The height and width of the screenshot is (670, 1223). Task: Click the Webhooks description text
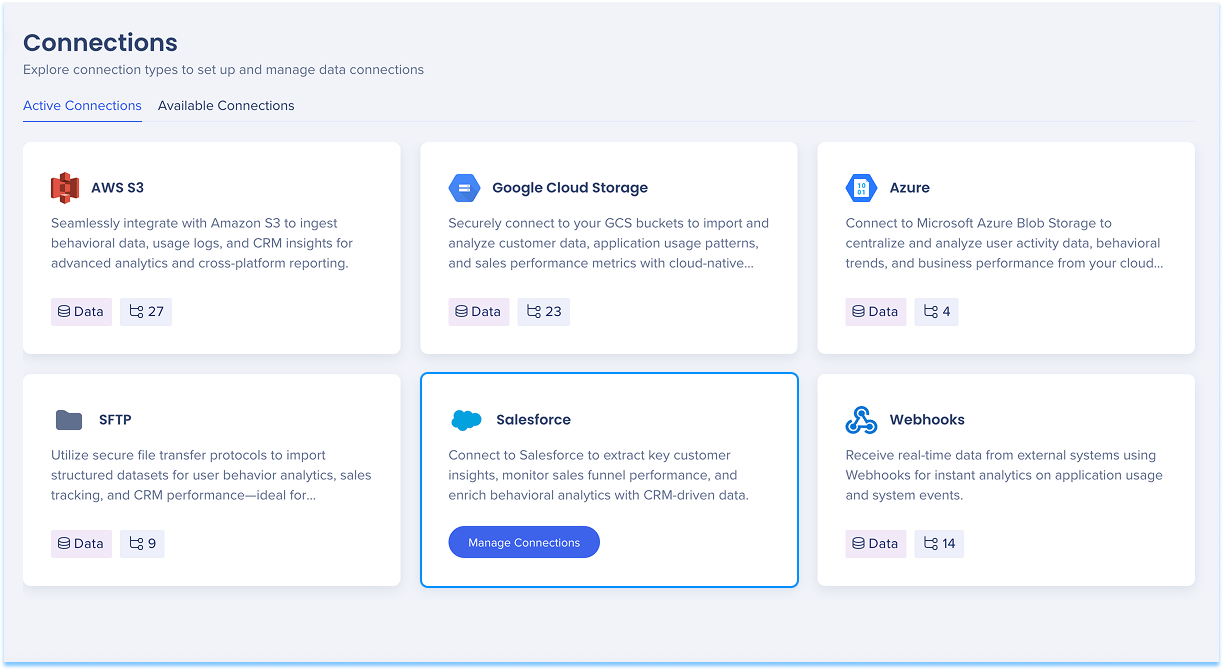pos(1004,475)
